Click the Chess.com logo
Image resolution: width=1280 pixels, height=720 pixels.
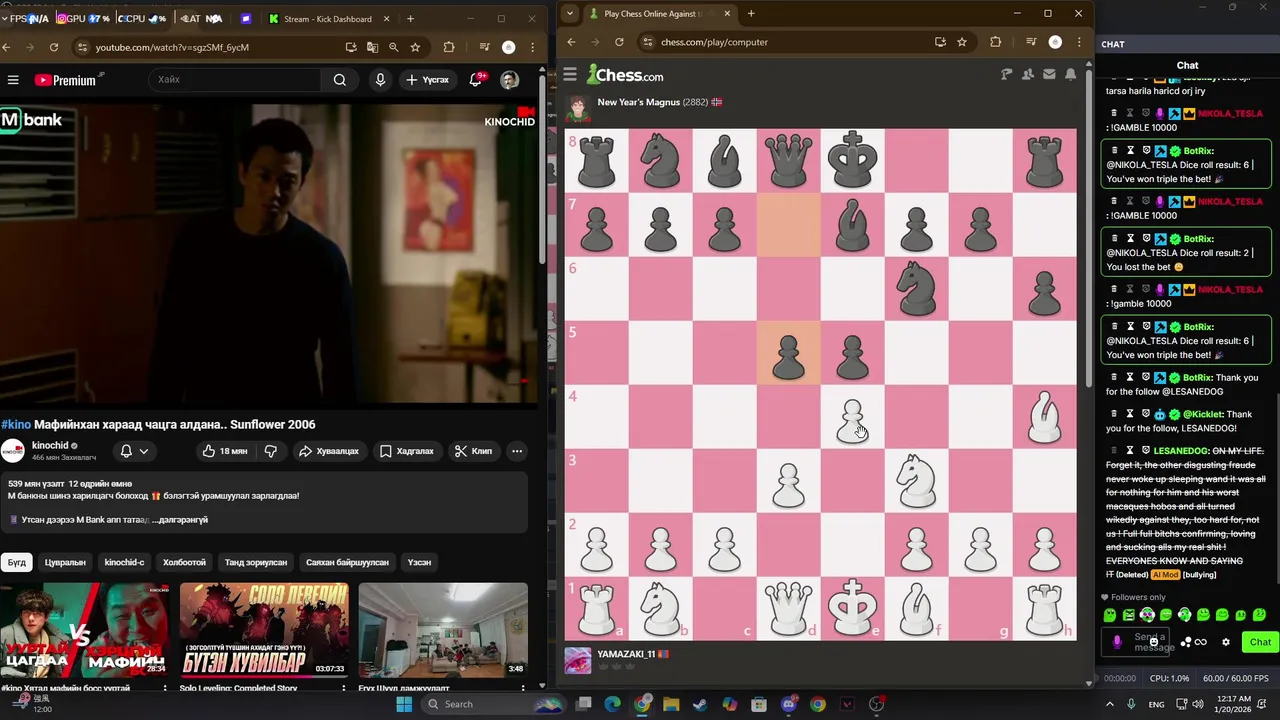click(x=625, y=75)
